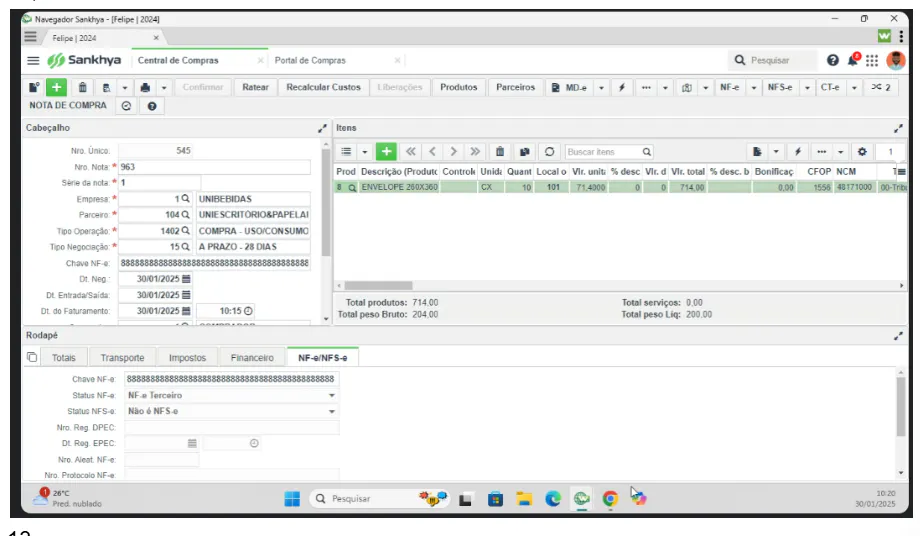
Task: Maximize the Rodapé panel
Action: tap(898, 336)
